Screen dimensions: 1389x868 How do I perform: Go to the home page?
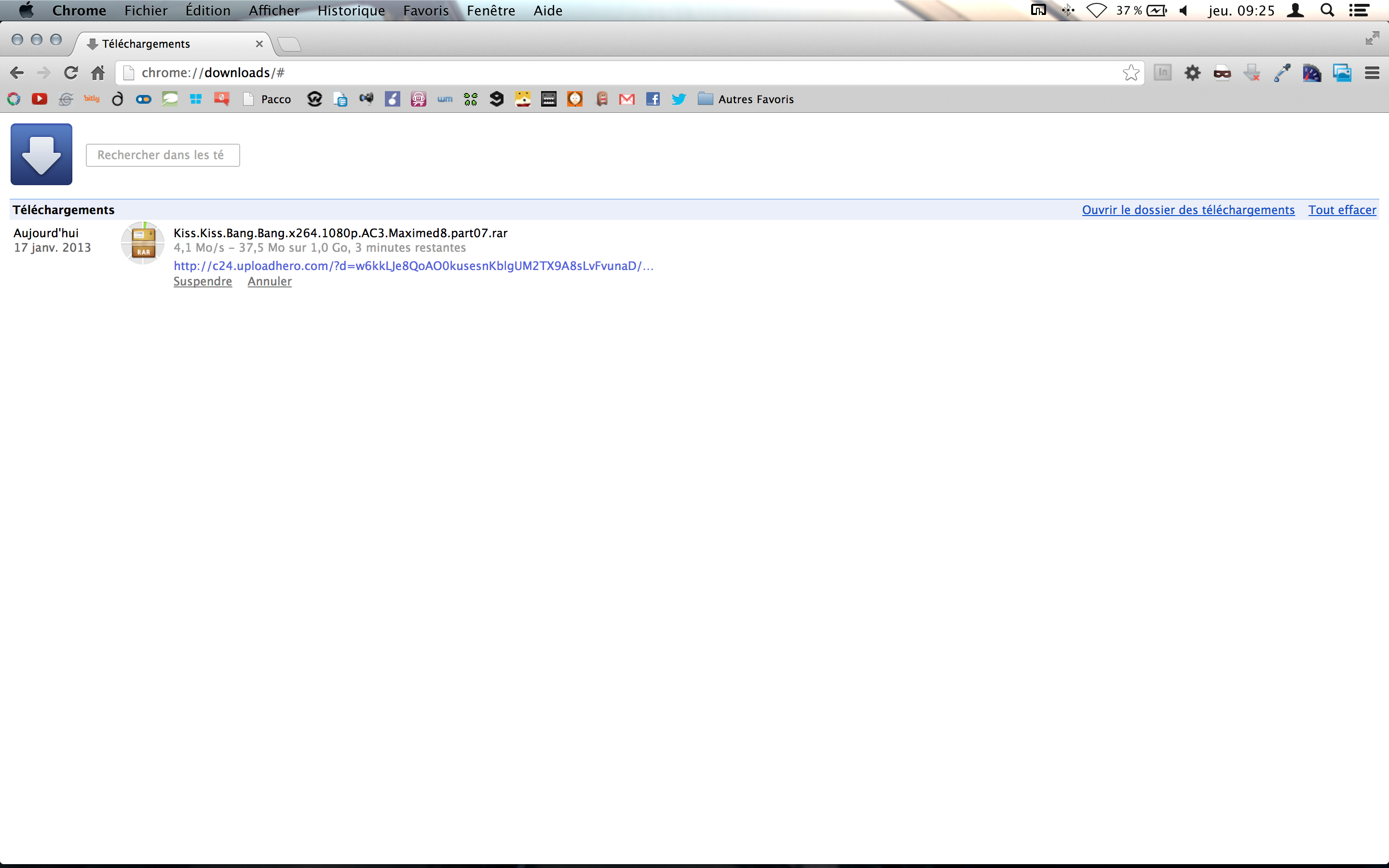tap(98, 73)
